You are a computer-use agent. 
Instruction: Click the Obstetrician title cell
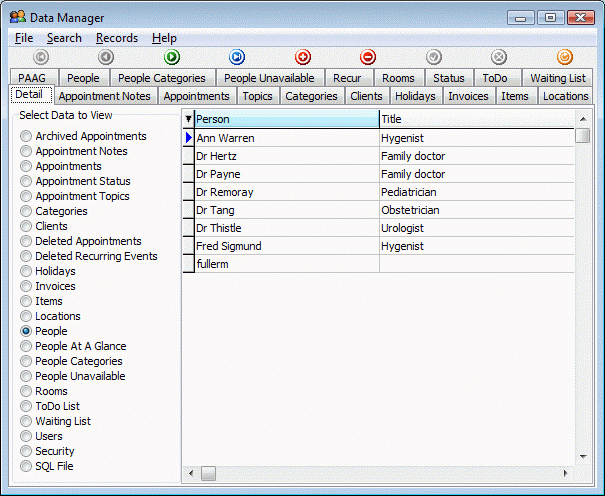477,210
